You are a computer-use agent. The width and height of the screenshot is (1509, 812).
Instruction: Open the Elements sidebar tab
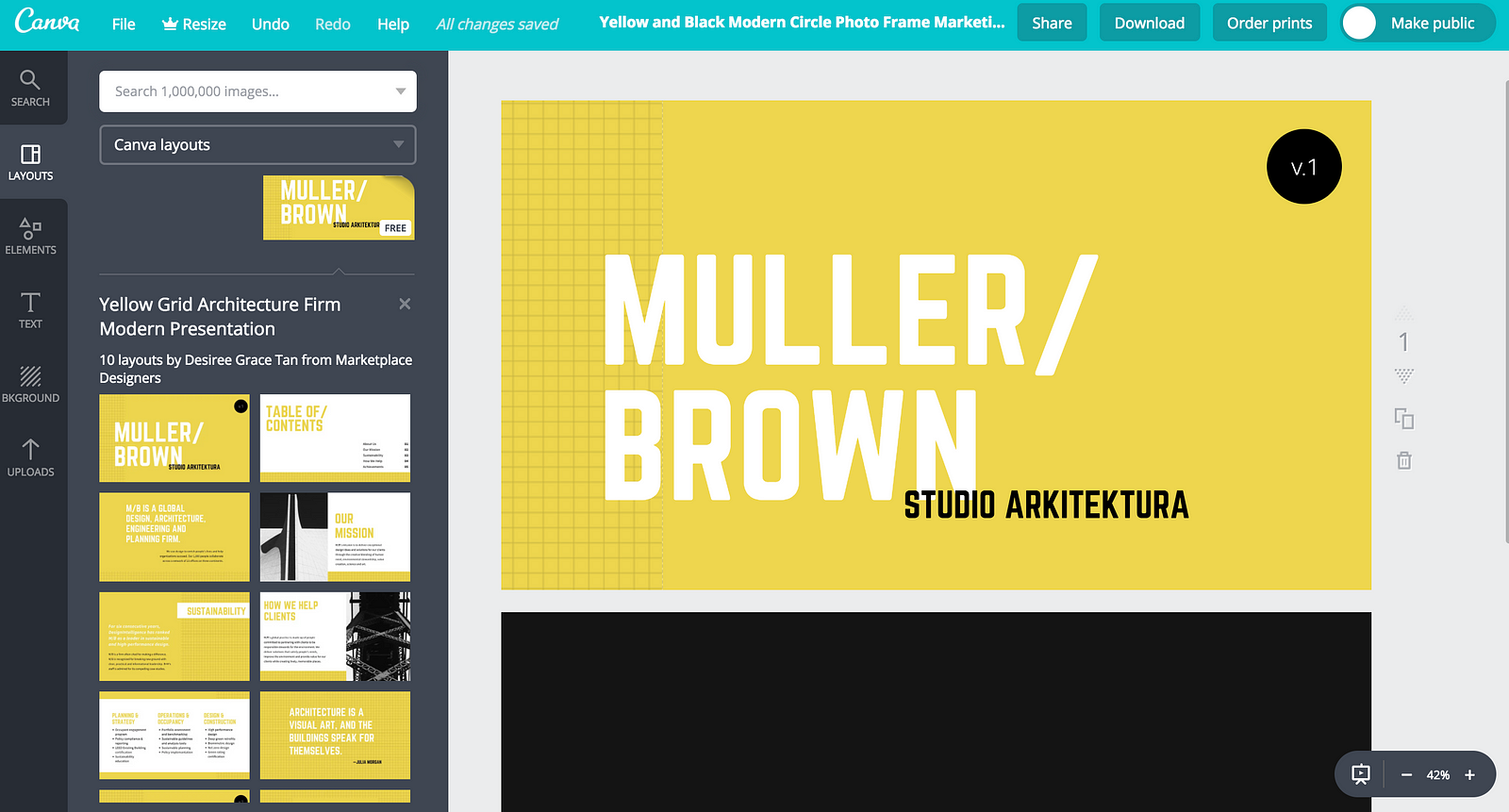coord(30,236)
